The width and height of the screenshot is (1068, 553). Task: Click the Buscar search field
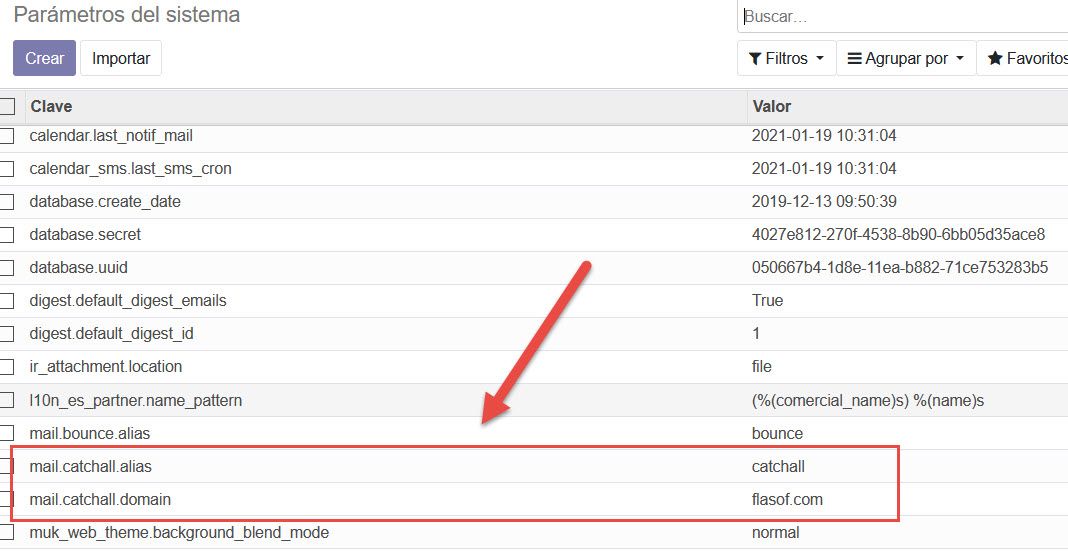(900, 17)
